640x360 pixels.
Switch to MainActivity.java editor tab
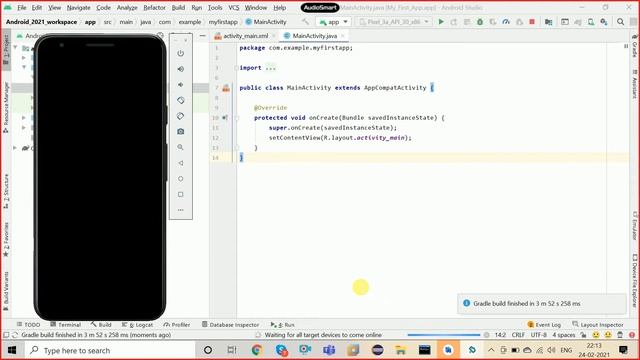(x=315, y=36)
